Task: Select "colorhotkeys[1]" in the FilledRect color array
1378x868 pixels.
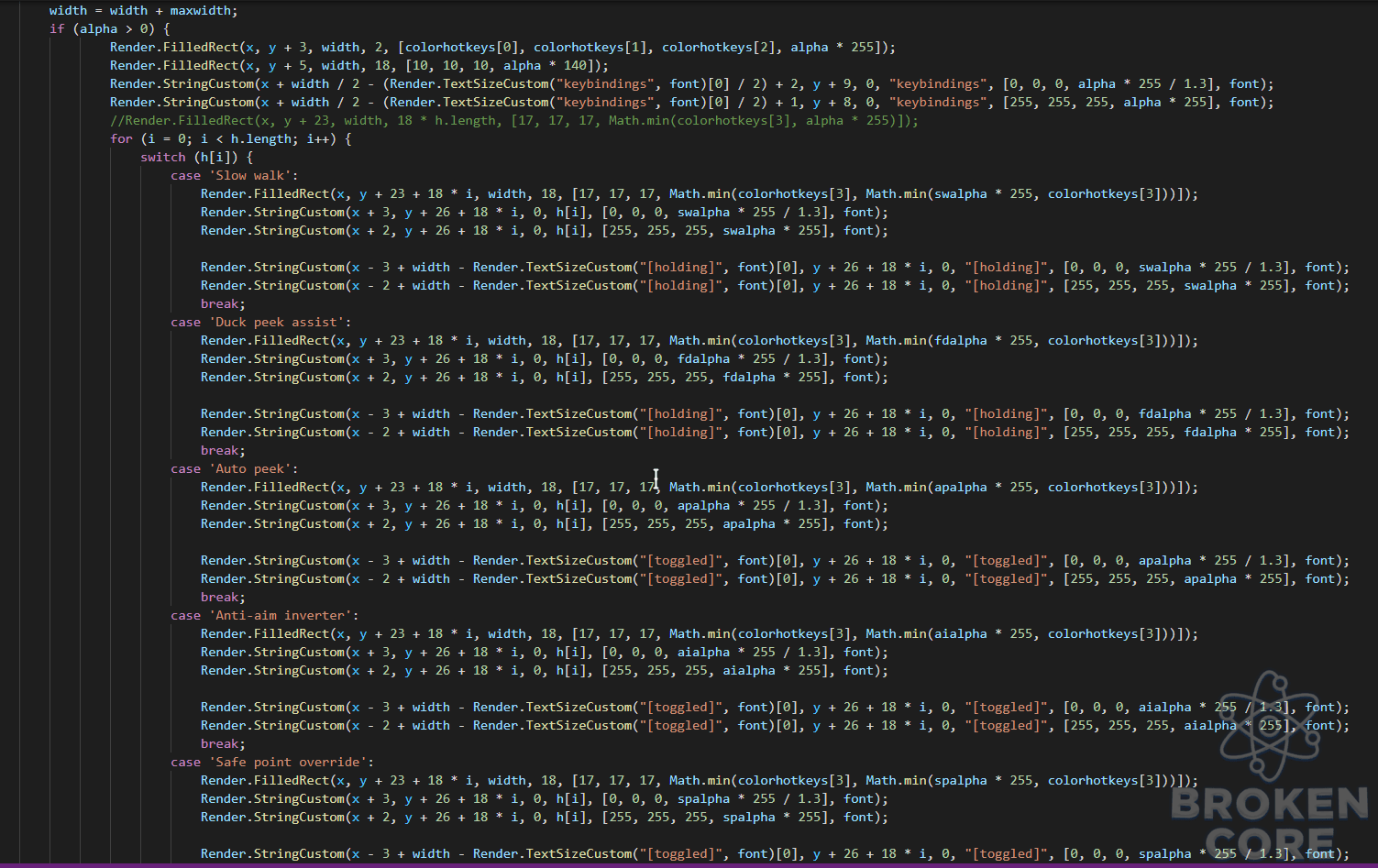Action: point(590,47)
